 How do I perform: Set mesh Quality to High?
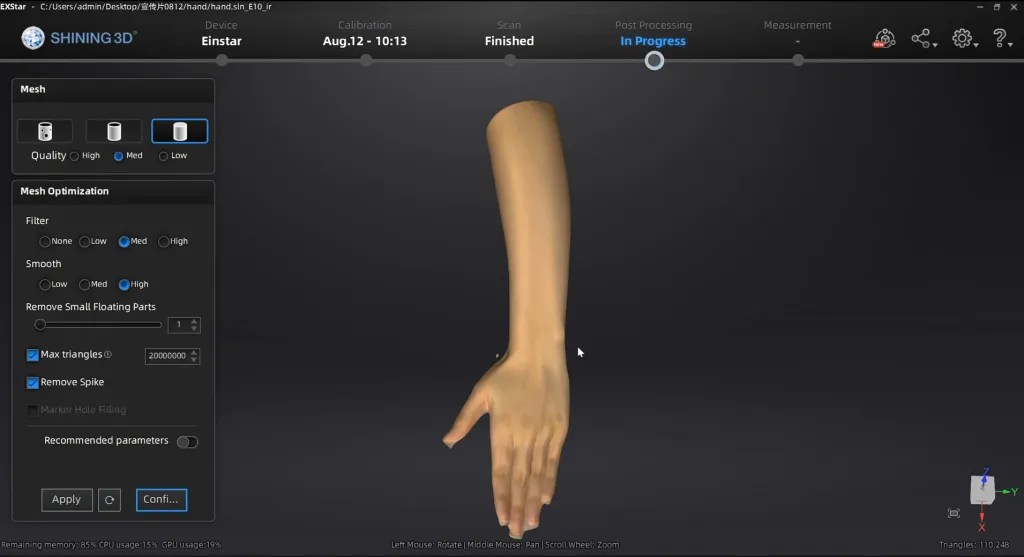(x=75, y=156)
